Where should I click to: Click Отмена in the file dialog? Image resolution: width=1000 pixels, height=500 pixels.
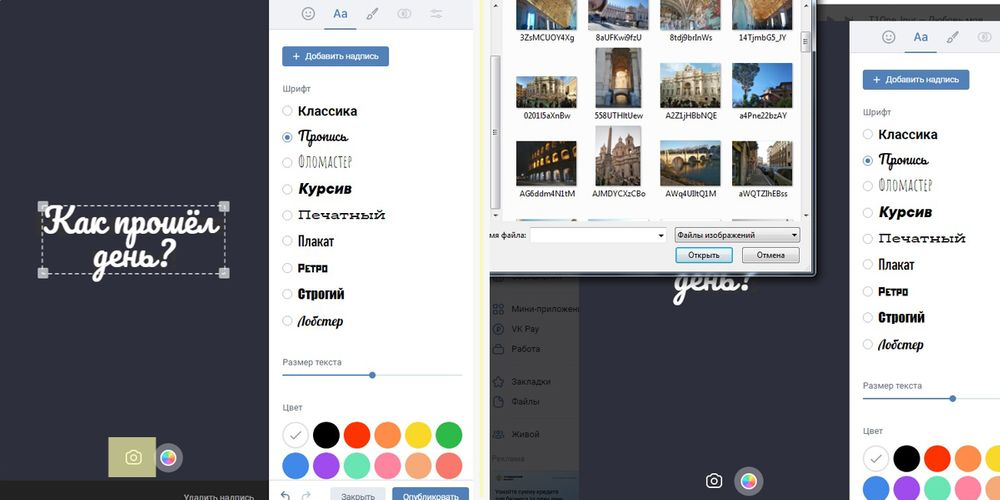pos(770,255)
